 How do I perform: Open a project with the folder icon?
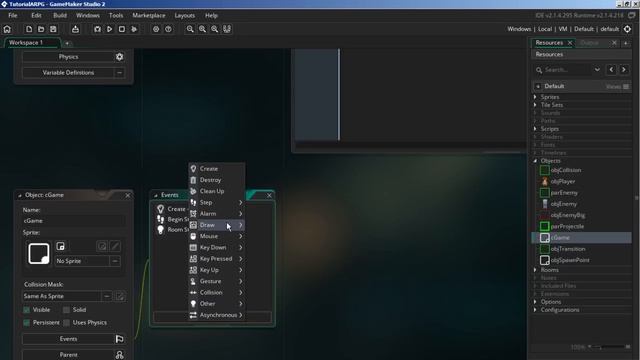[41, 29]
